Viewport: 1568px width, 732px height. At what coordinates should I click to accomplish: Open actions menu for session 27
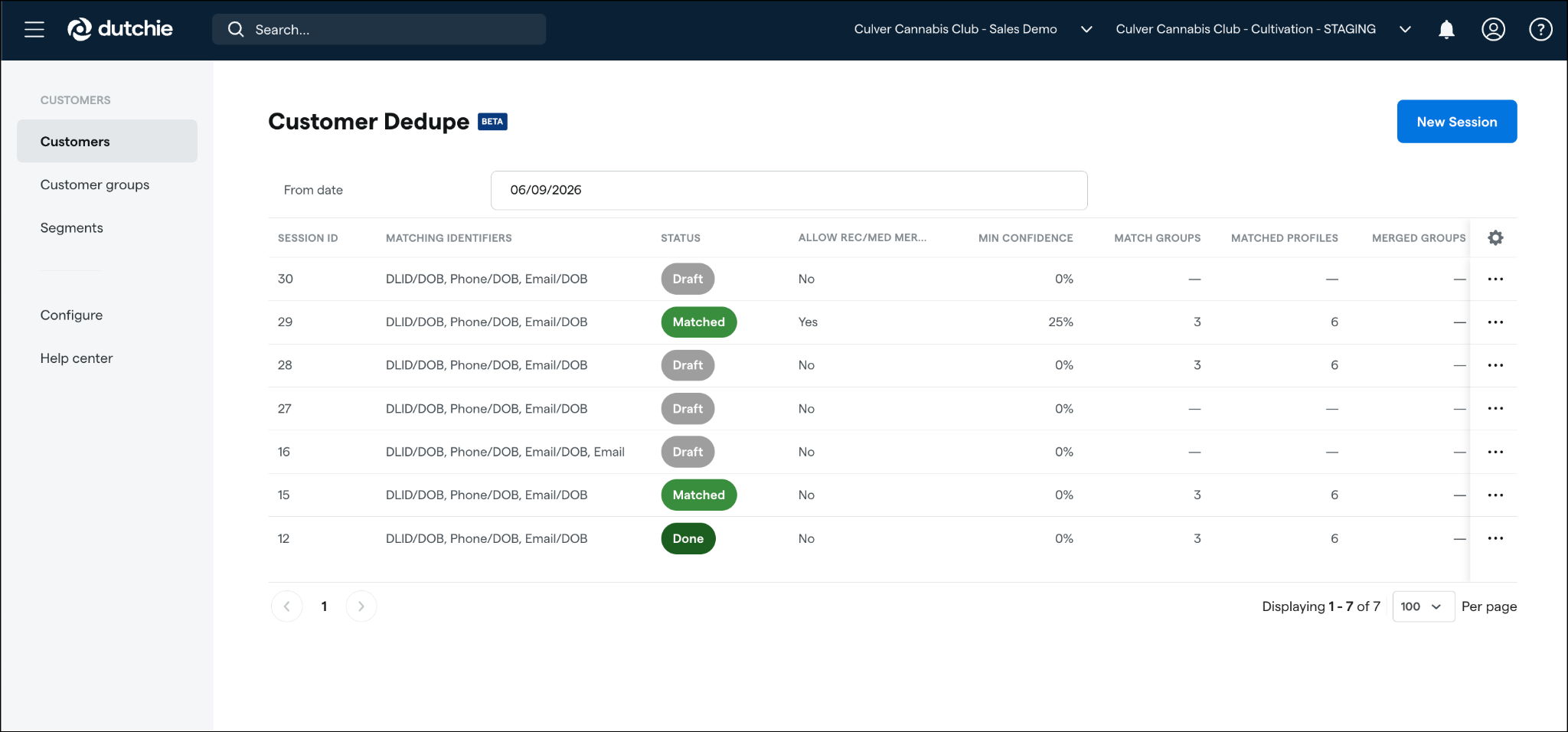1495,408
